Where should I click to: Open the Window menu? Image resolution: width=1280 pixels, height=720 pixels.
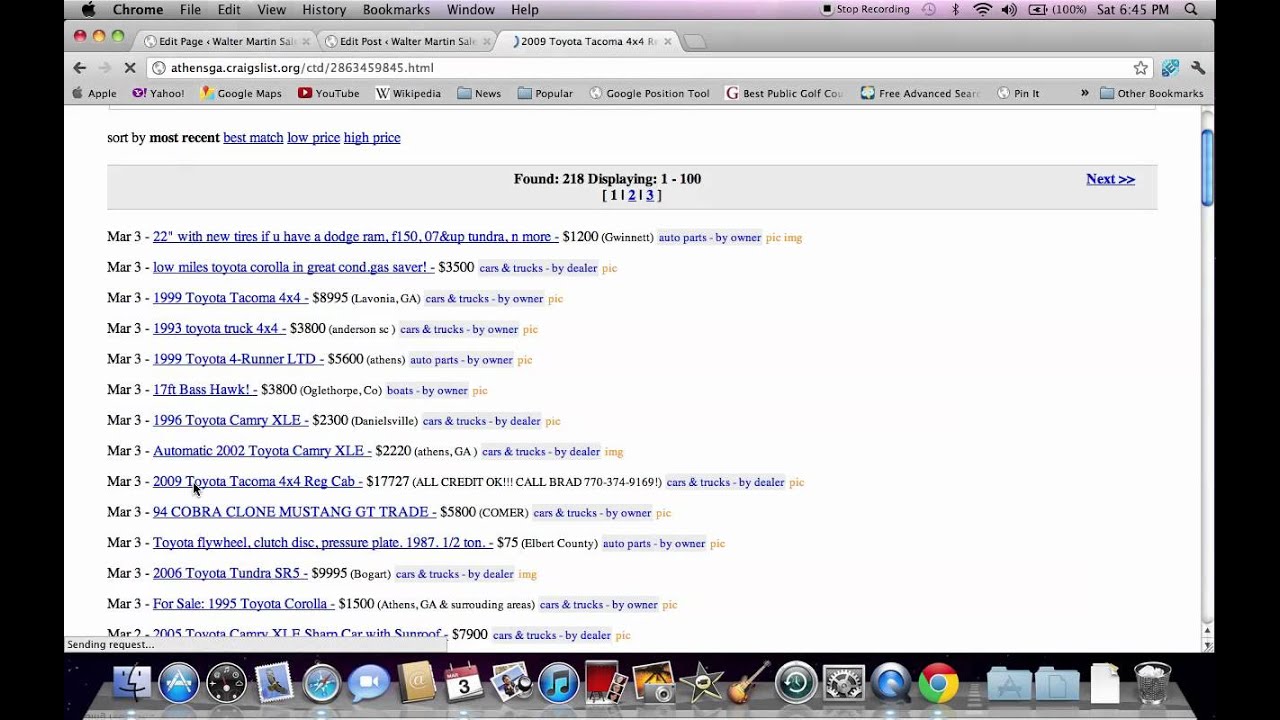470,9
